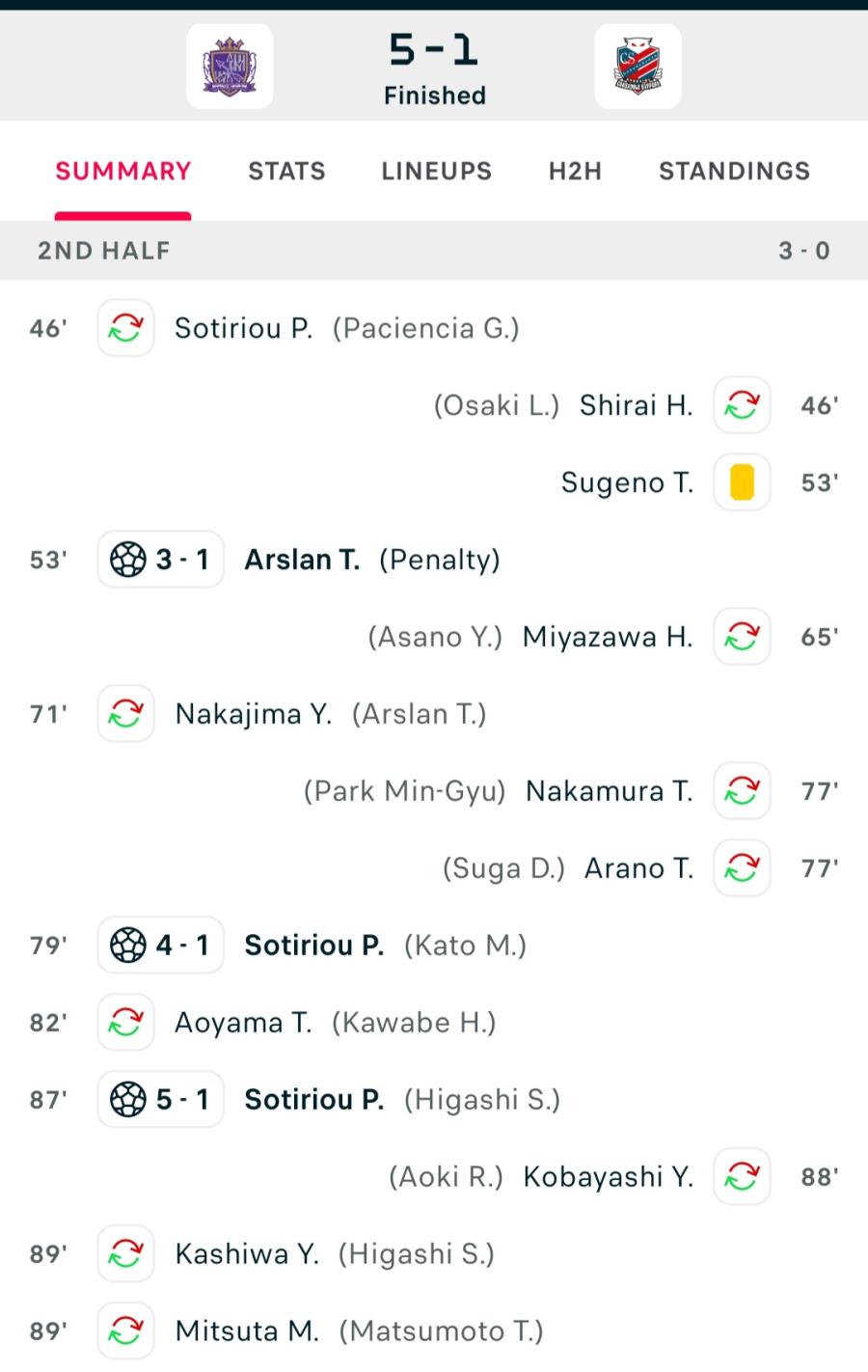Tap the substitution icon for Kobayashi Y. at 88'

742,1177
